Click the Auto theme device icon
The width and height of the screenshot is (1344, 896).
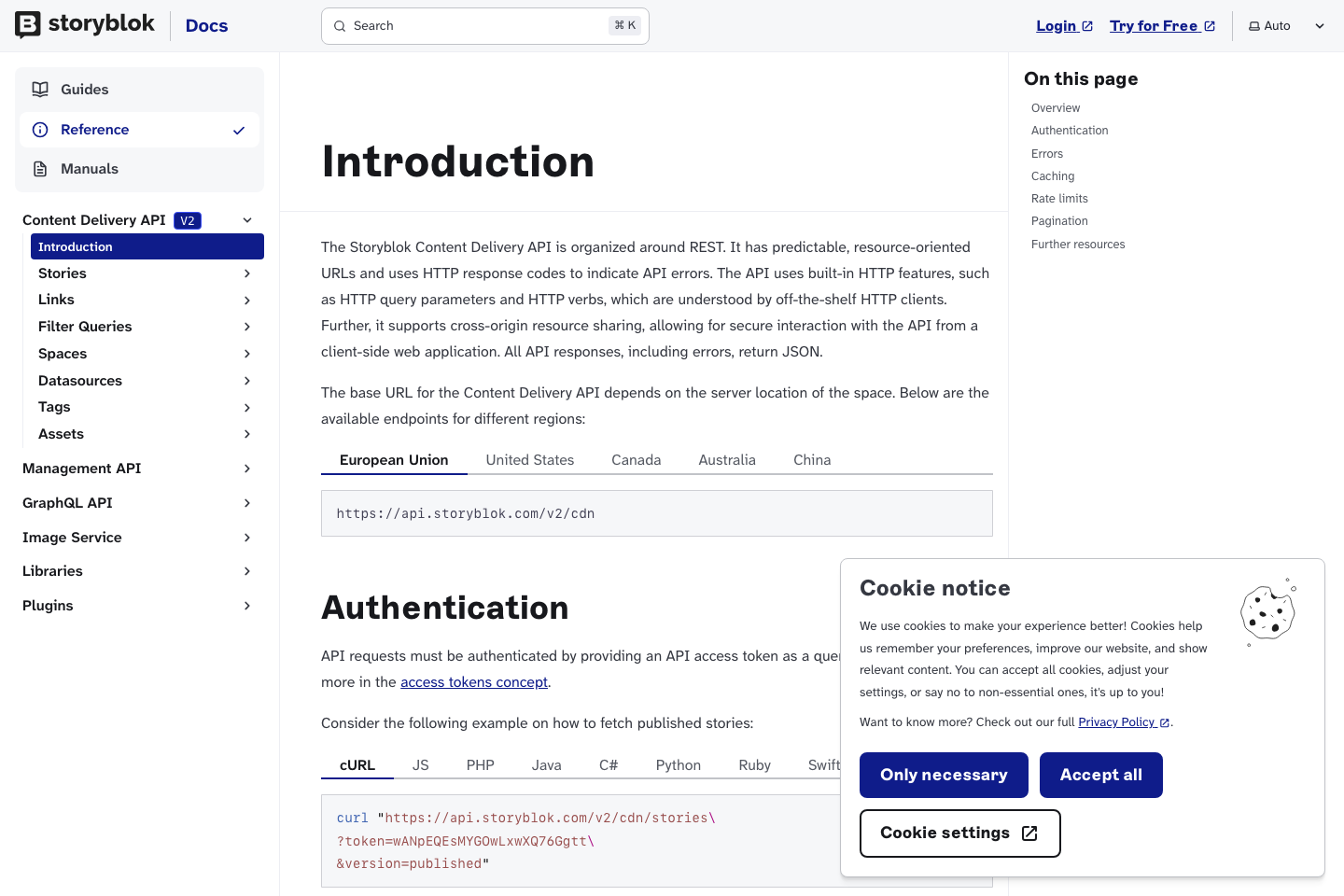[1254, 25]
